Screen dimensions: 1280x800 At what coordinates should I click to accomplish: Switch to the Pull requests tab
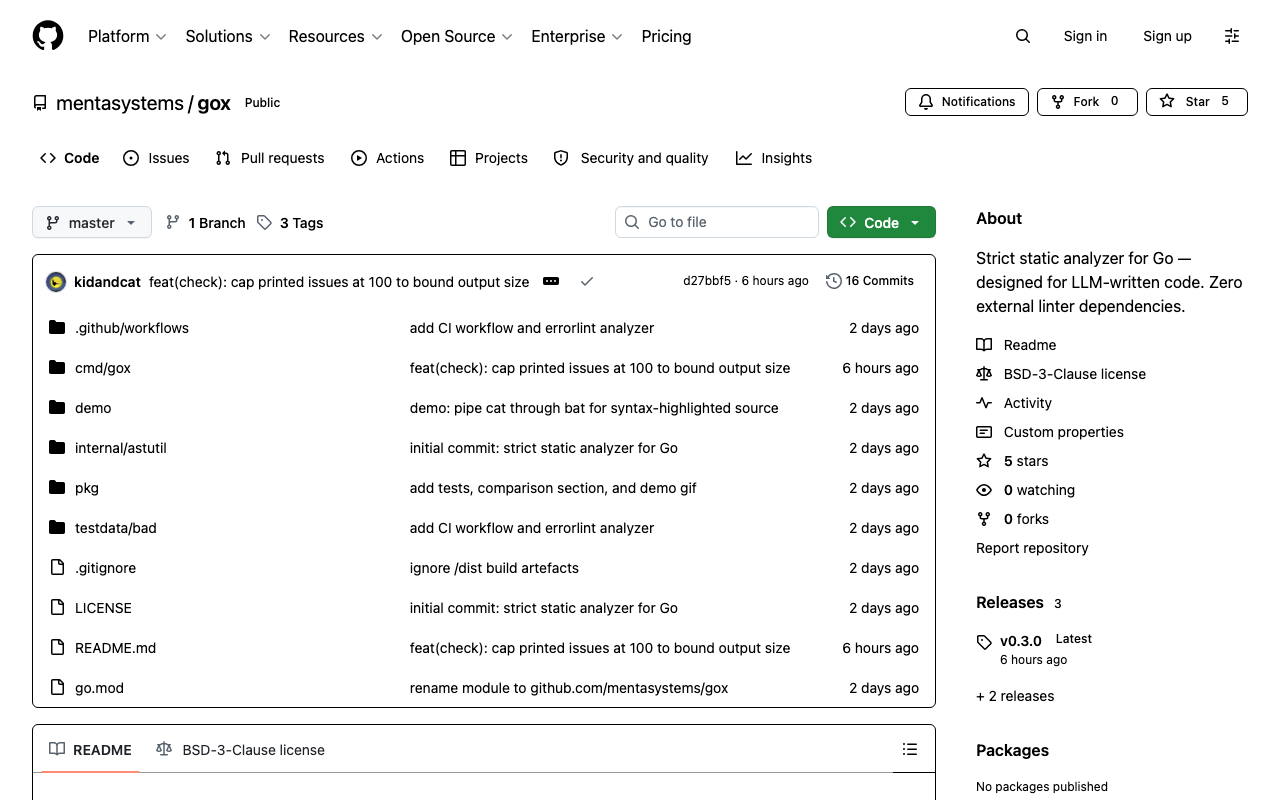(270, 158)
